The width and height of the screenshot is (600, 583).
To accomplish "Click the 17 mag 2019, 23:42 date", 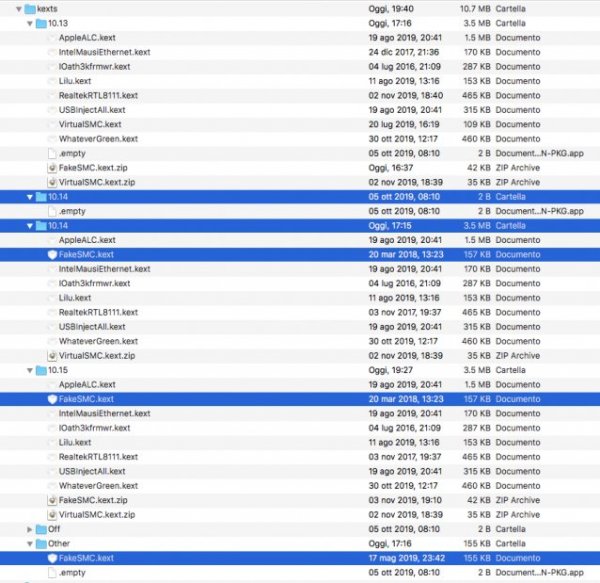I will (x=406, y=559).
